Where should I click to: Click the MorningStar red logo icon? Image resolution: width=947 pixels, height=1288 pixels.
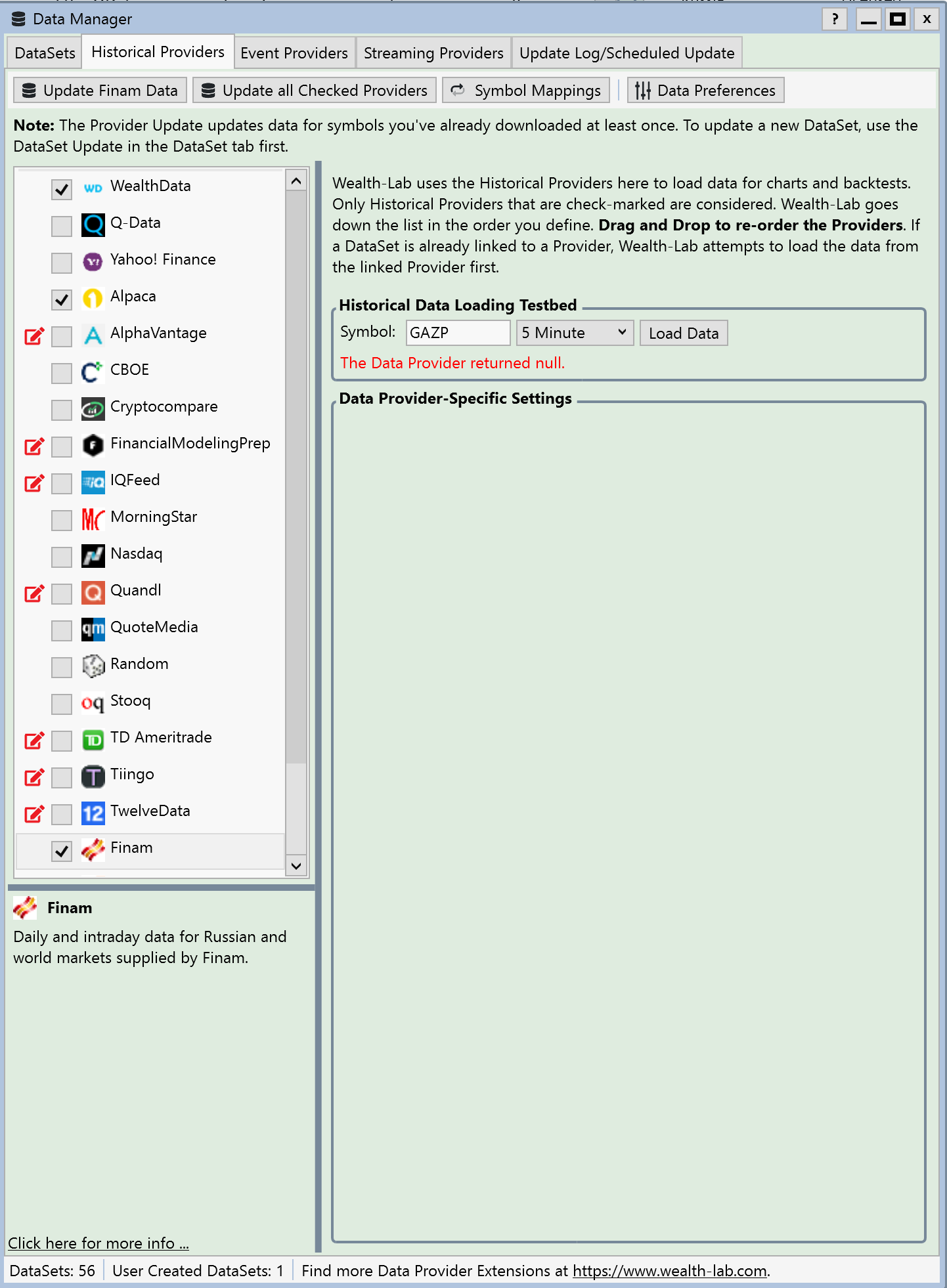click(x=93, y=519)
